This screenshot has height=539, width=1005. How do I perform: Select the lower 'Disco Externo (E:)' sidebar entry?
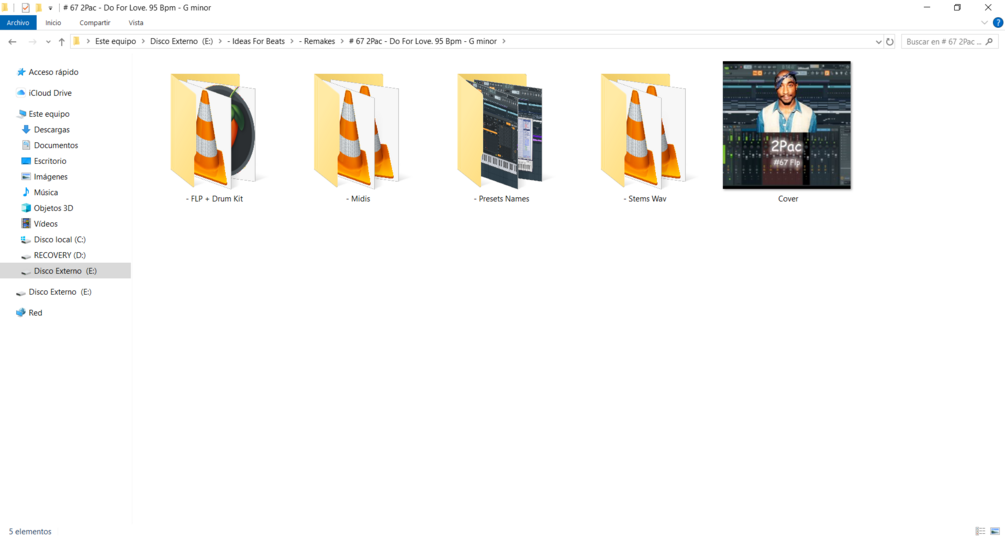tap(60, 292)
